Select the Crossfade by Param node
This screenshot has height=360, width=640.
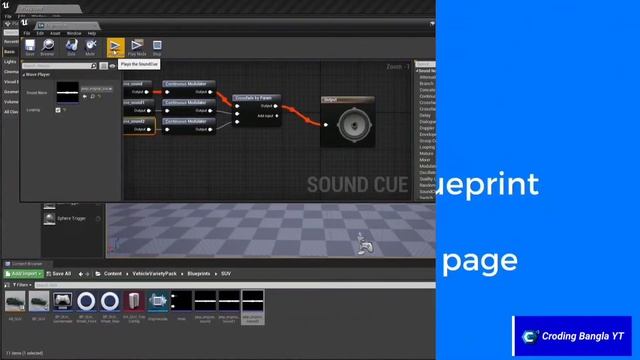[x=257, y=110]
